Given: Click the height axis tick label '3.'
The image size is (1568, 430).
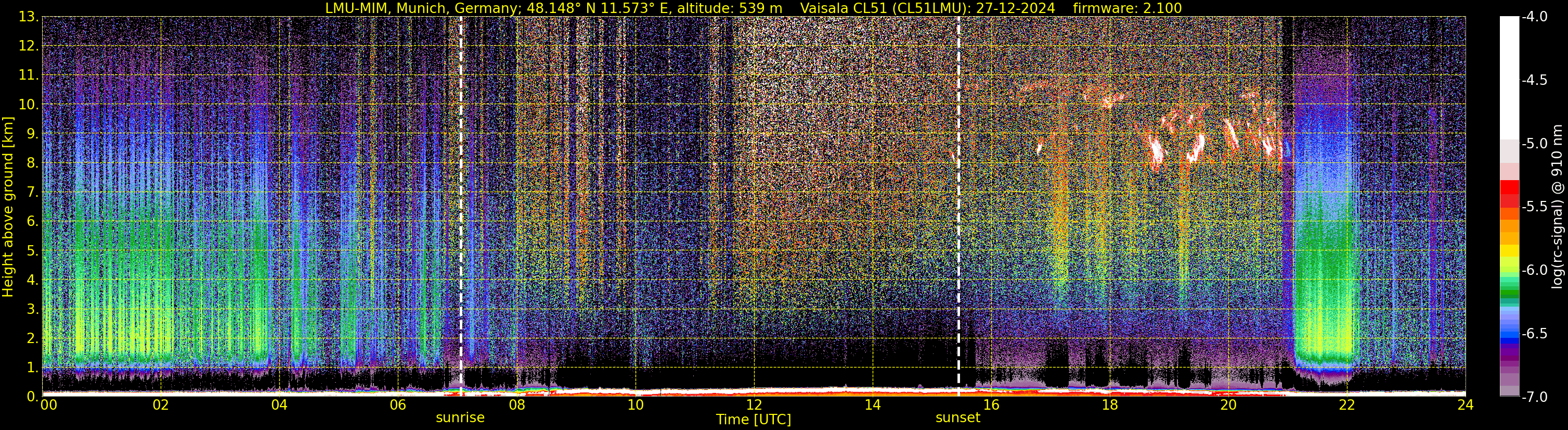Looking at the screenshot, I should tap(32, 309).
